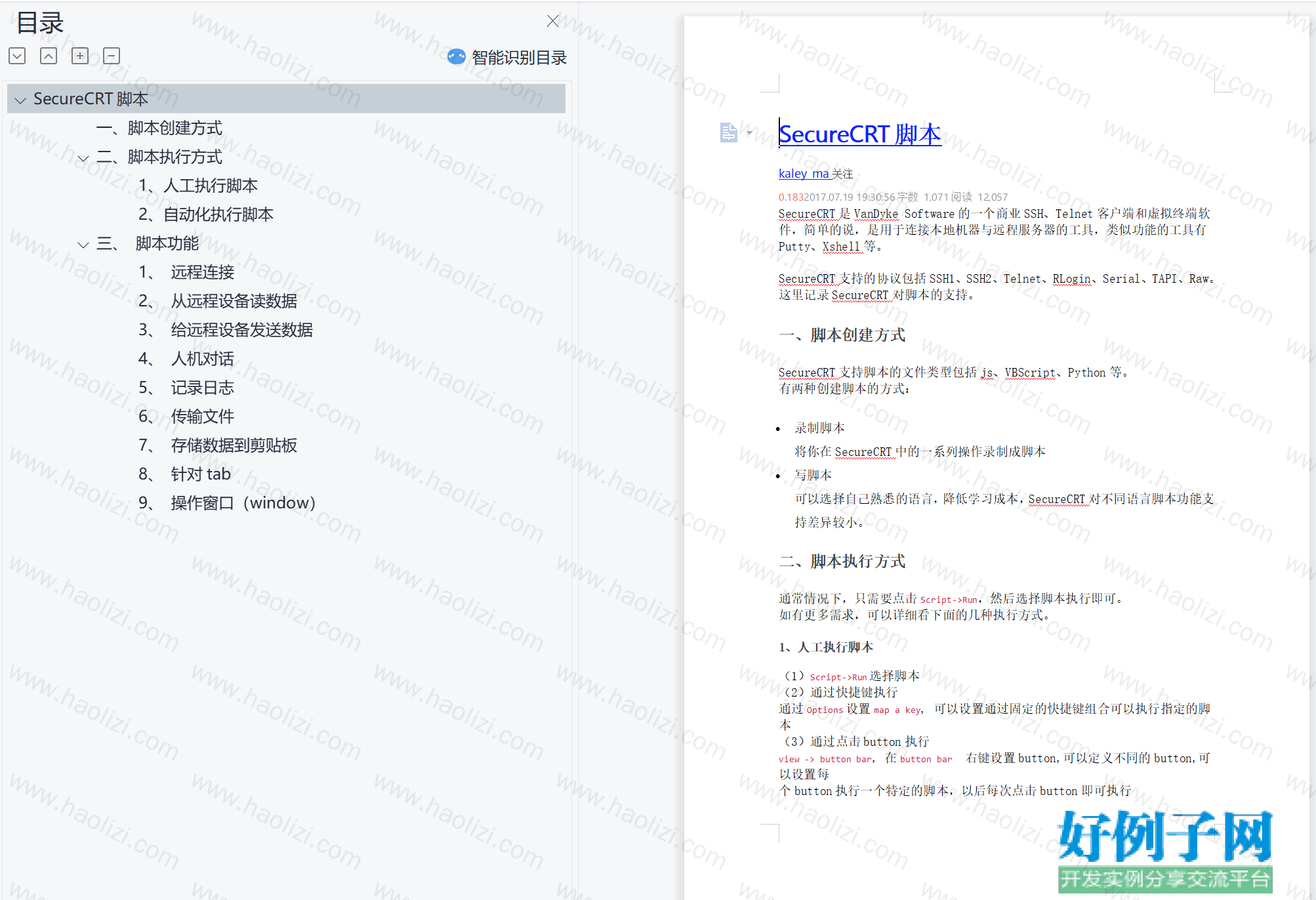Click the document page icon beside the title
1316x900 pixels.
[x=728, y=132]
